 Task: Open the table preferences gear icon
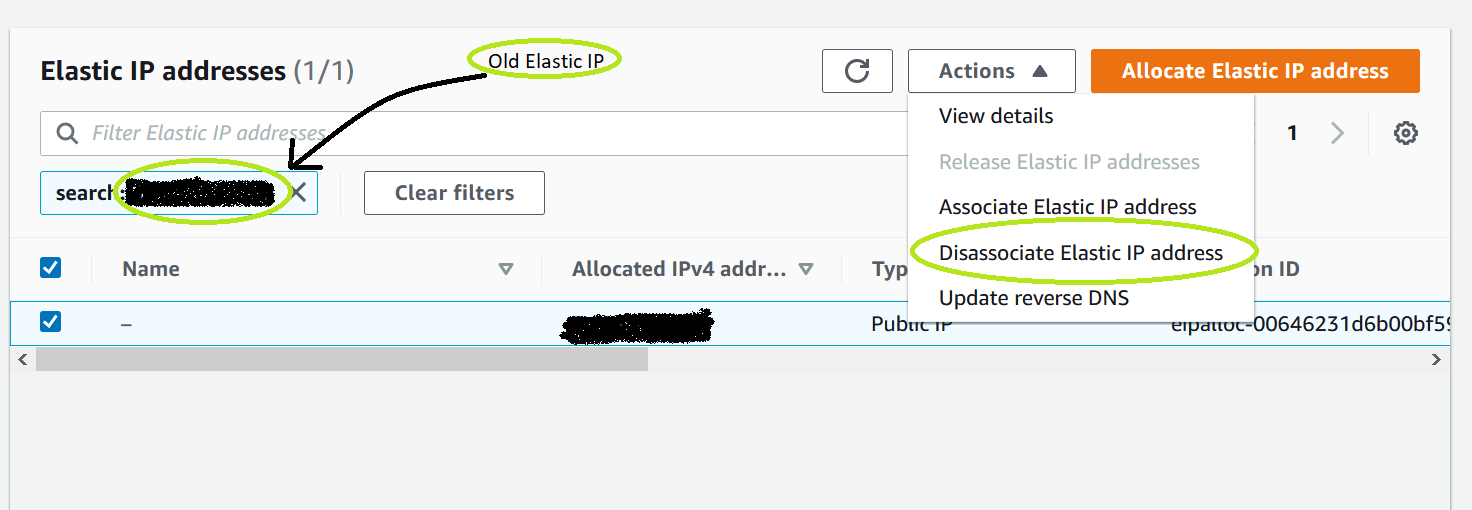[x=1406, y=133]
